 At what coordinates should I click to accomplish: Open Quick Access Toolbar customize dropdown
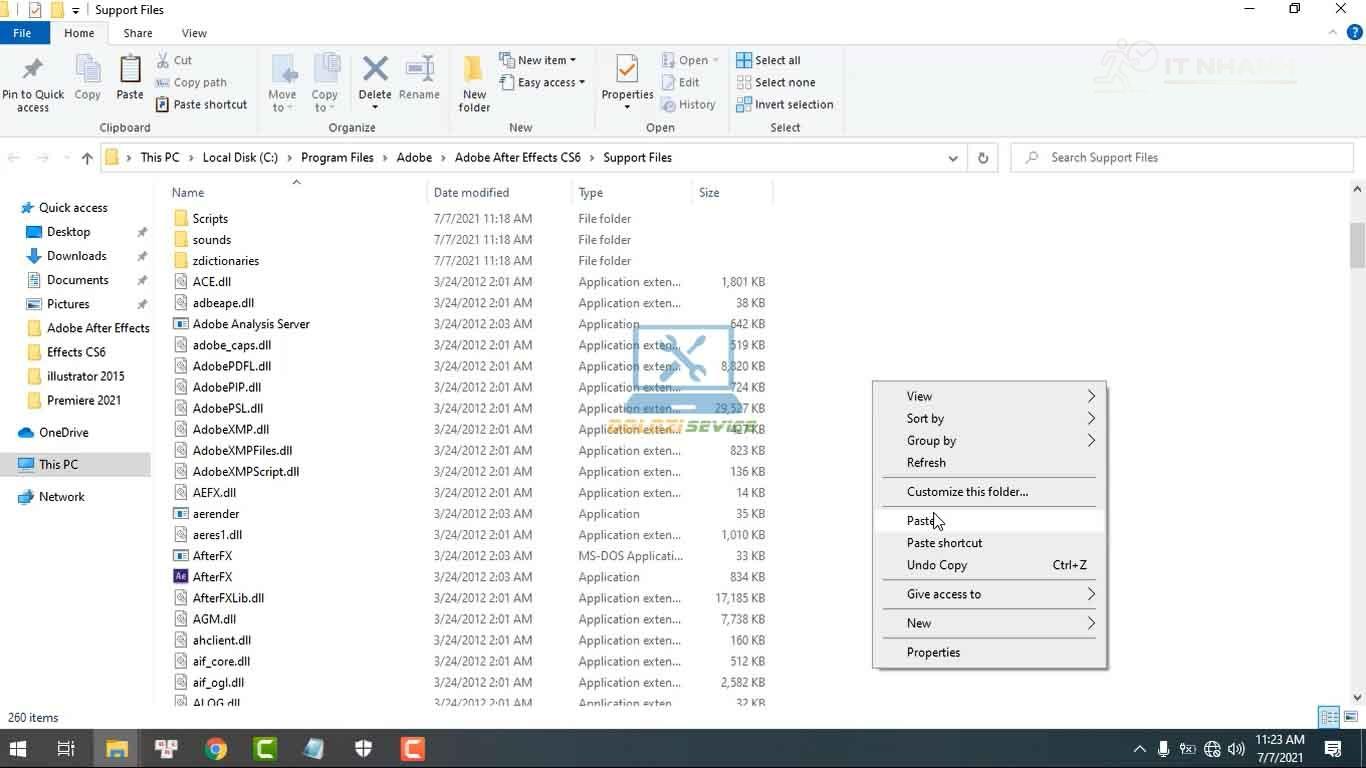76,10
